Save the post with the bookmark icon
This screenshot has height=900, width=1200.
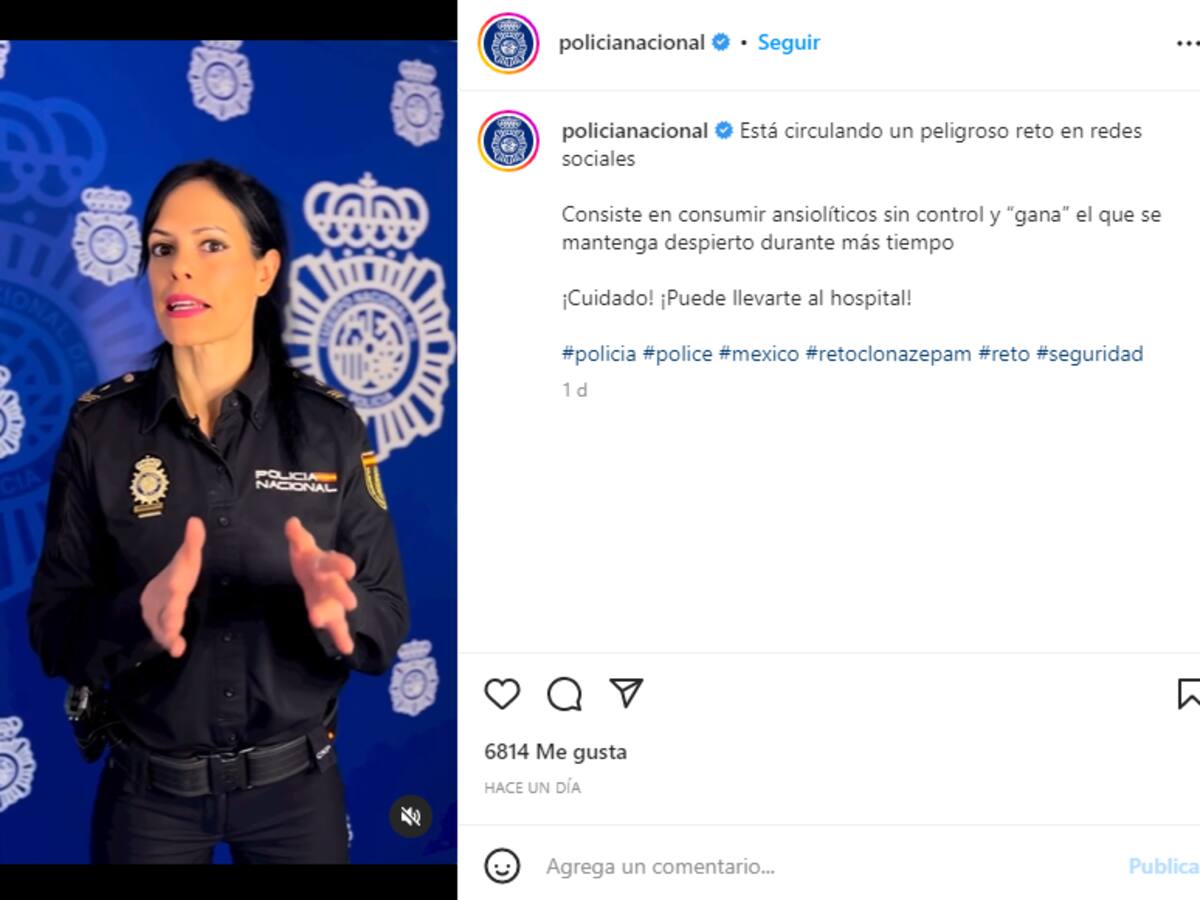point(1188,693)
